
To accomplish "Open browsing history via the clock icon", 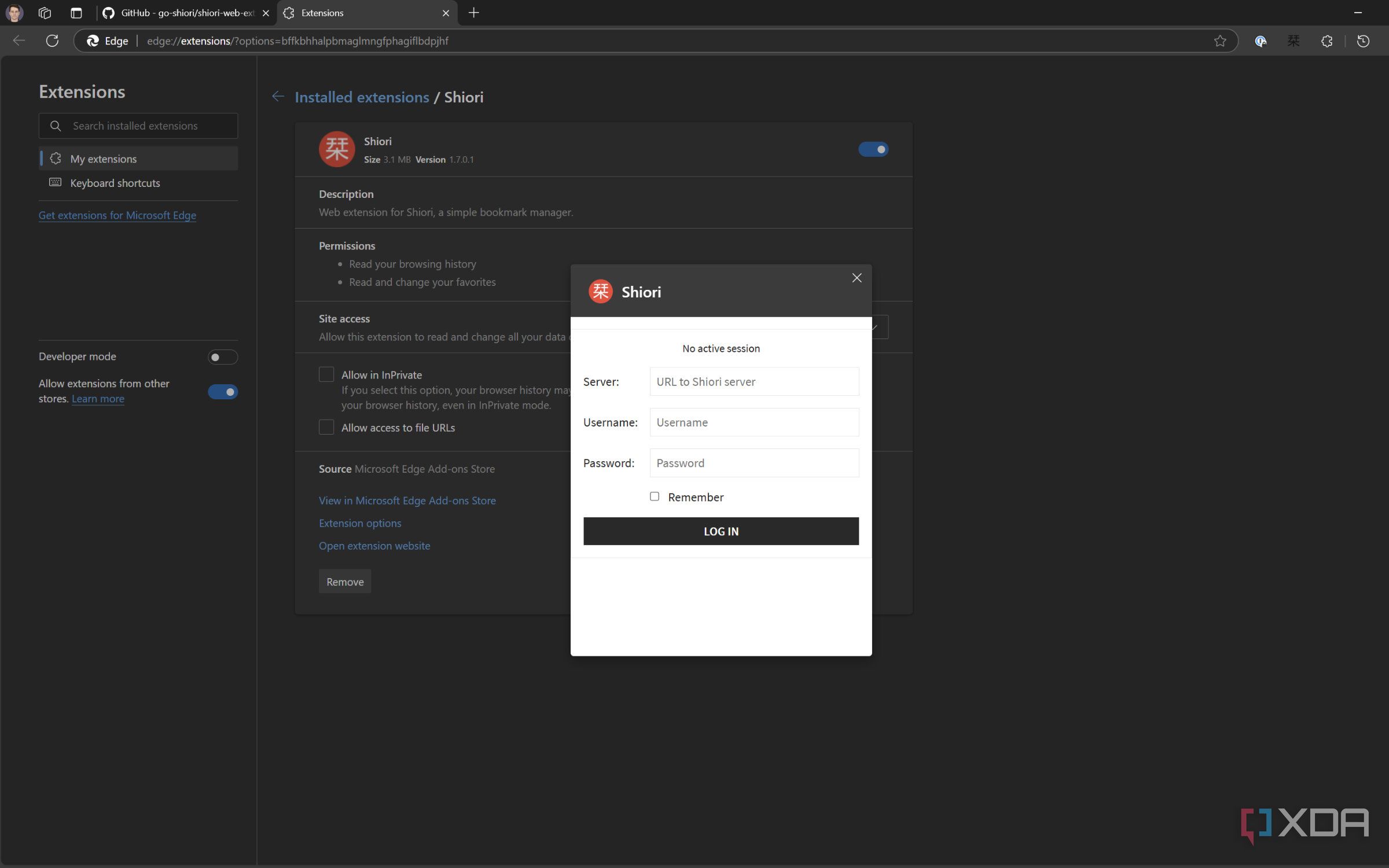I will 1363,41.
